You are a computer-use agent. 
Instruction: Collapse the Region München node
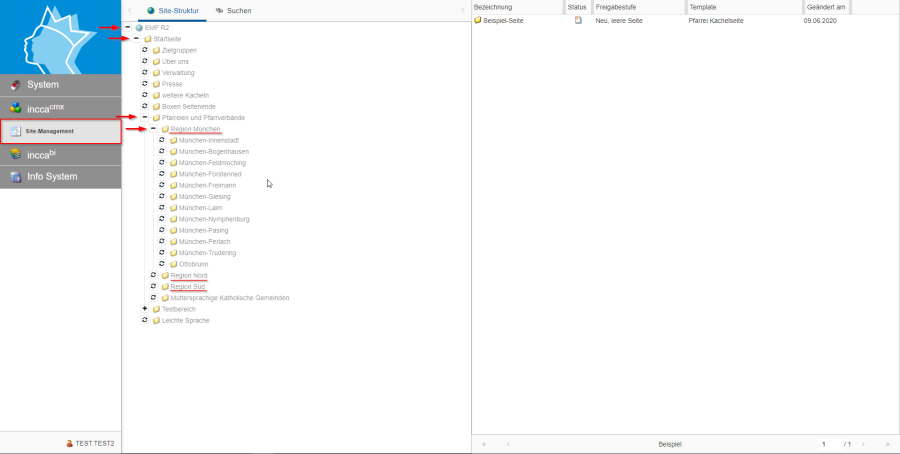coord(153,129)
